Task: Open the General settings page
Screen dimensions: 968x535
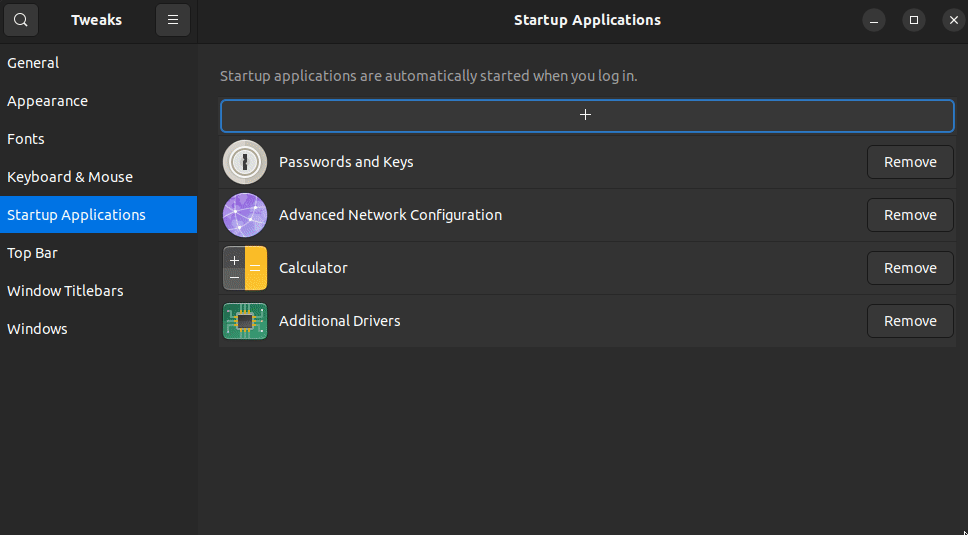Action: click(x=99, y=63)
